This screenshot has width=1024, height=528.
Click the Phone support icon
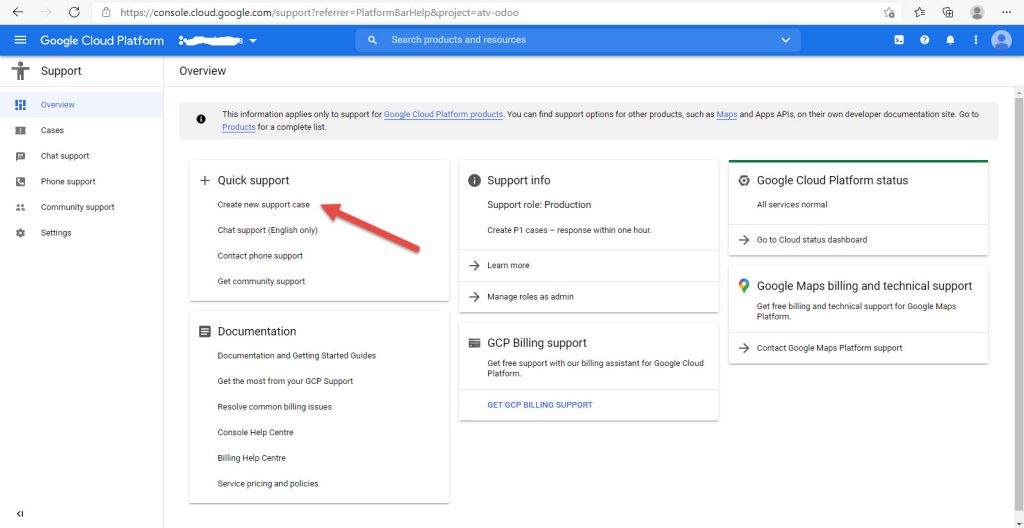click(x=20, y=182)
